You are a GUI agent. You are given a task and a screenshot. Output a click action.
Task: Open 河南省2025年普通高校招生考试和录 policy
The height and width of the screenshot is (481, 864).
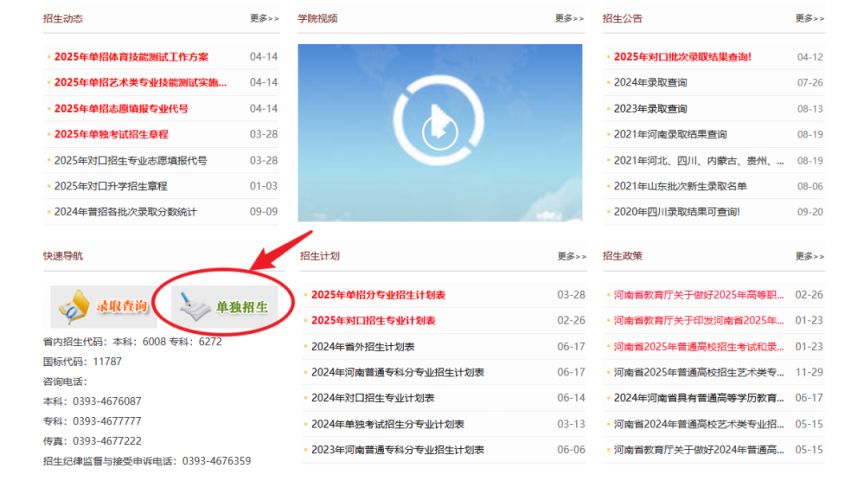pos(699,347)
